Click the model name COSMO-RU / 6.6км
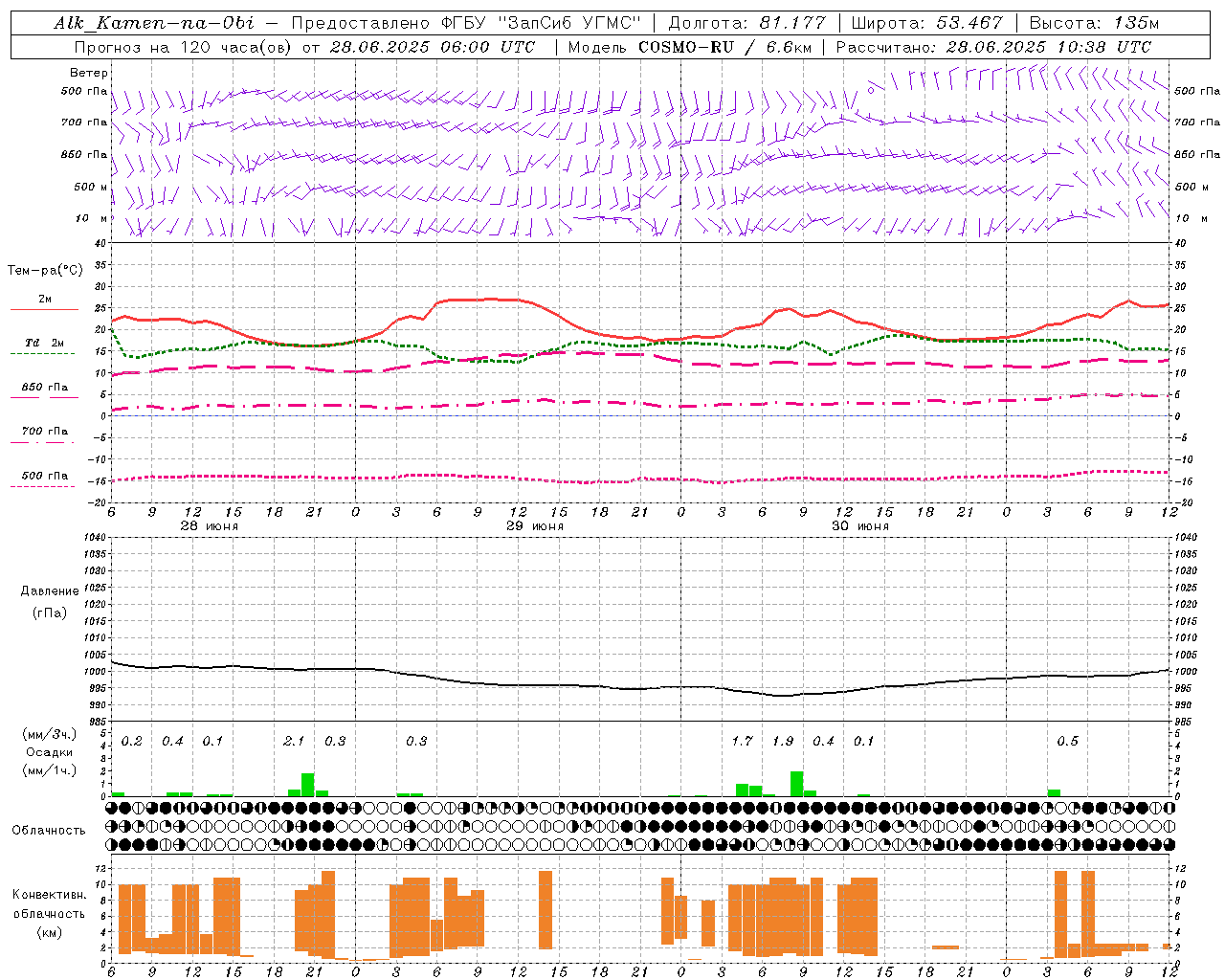 coord(724,46)
